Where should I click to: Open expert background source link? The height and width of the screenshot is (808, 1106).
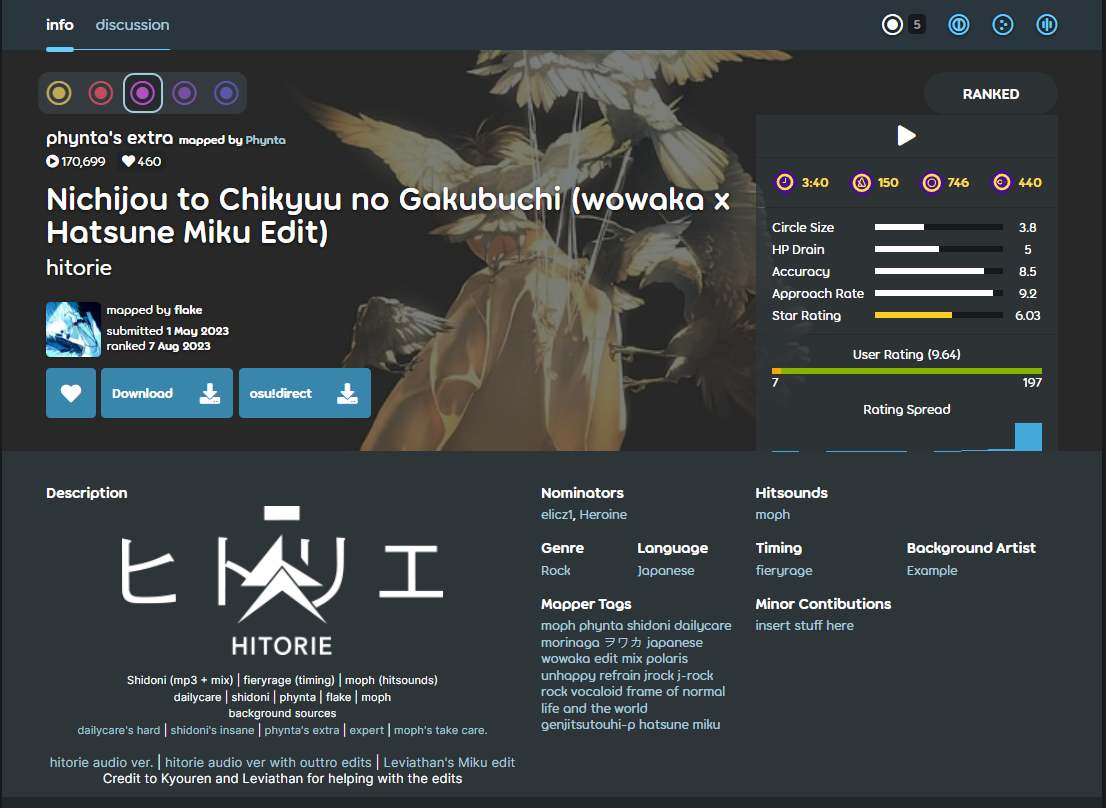[367, 730]
